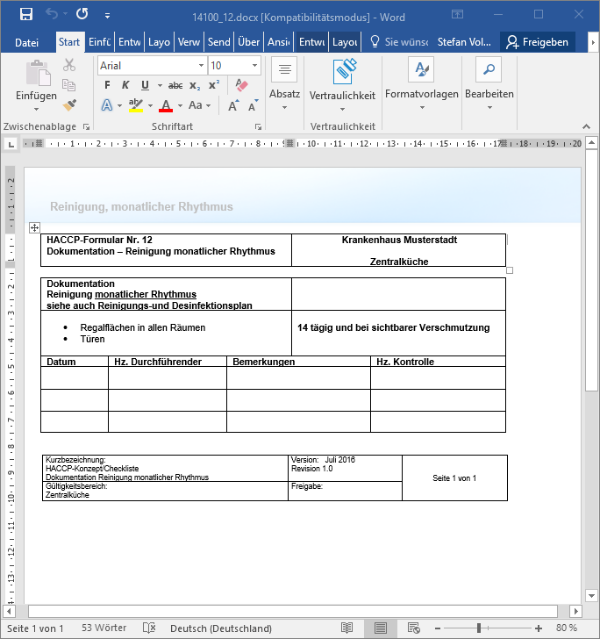Open the Bearbeiten search menu
The width and height of the screenshot is (600, 639).
click(x=489, y=71)
